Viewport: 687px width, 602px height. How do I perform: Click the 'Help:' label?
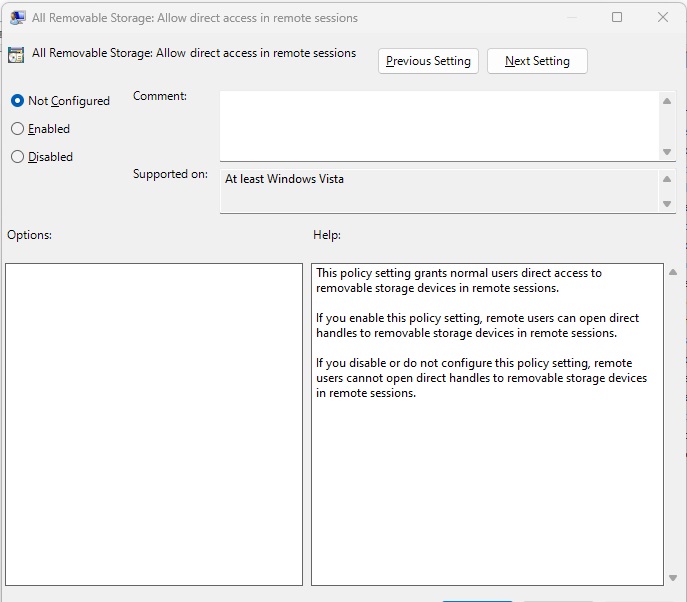pos(327,235)
